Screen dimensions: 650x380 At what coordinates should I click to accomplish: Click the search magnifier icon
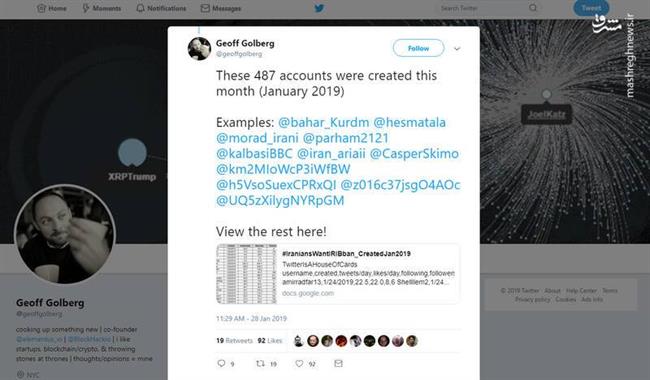tap(533, 7)
